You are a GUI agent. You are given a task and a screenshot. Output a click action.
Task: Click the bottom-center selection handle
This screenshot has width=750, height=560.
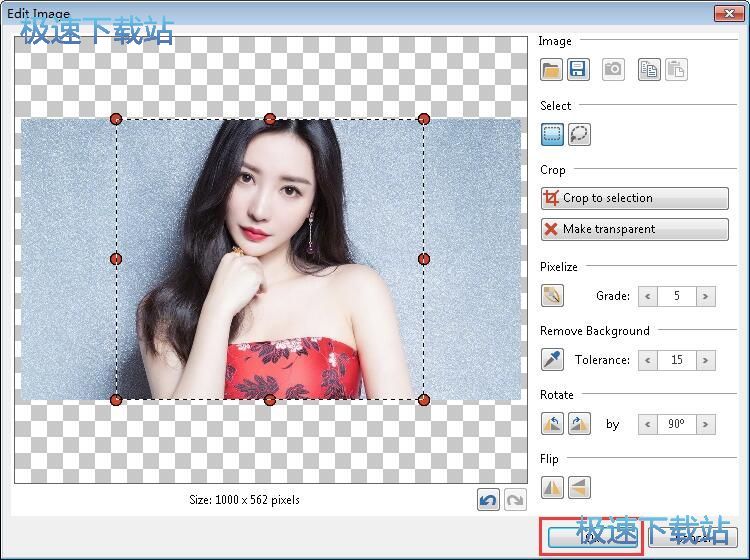tap(270, 400)
